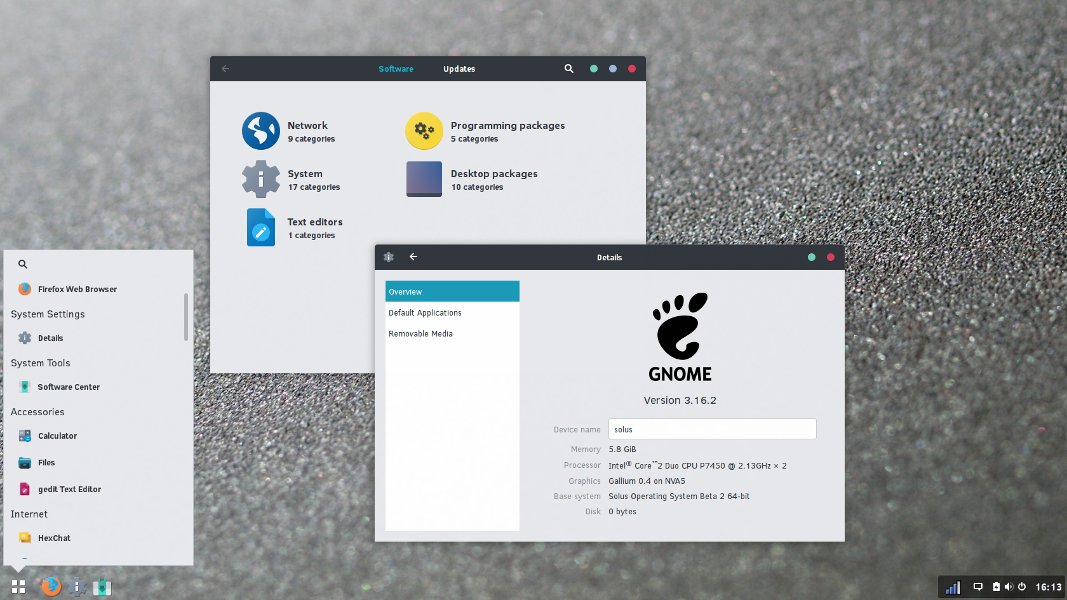Viewport: 1067px width, 600px height.
Task: Click the disk value 0 bytes
Action: [x=622, y=512]
